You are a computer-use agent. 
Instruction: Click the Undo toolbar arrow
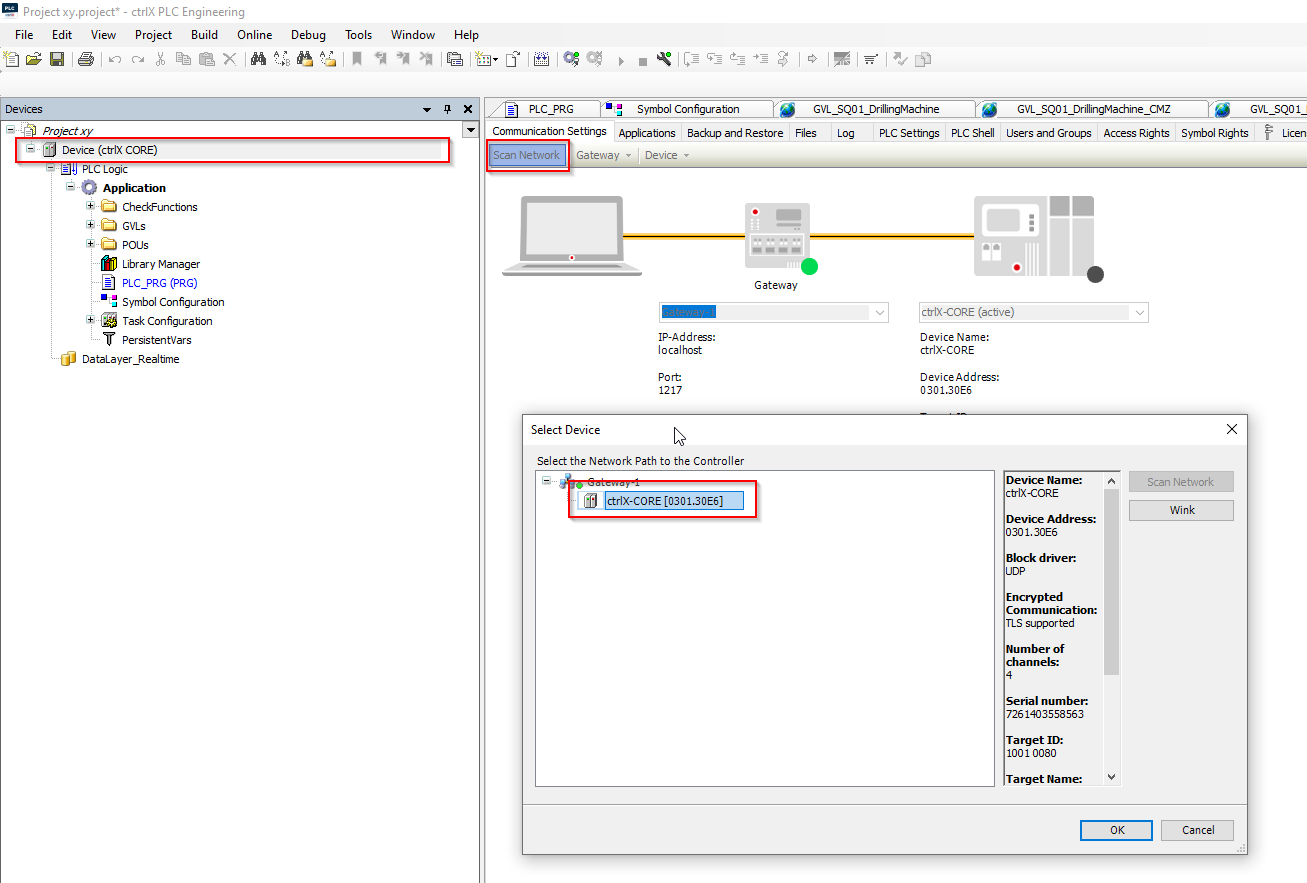[115, 60]
